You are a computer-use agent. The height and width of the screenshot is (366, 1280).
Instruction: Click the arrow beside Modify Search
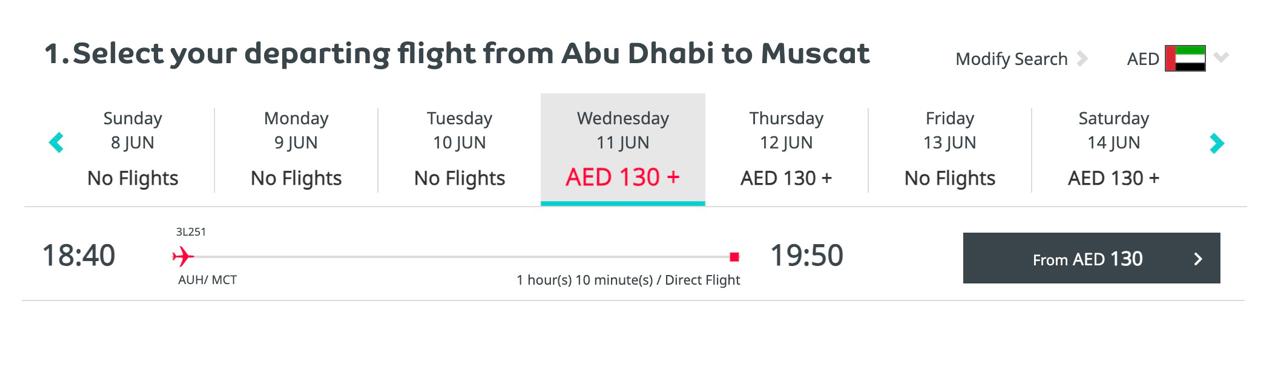tap(1082, 58)
